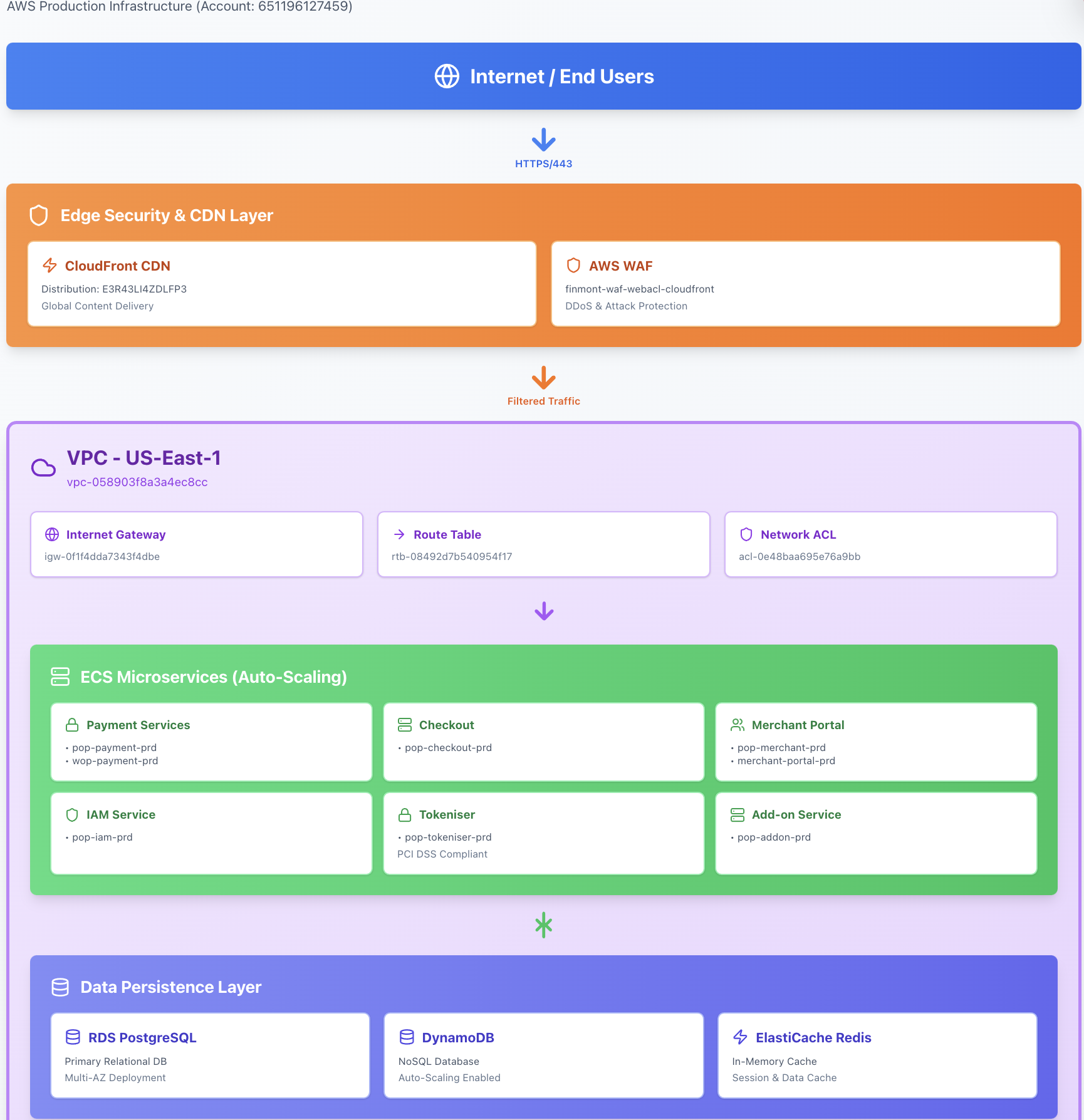Select the wop-payment-prd service entry
The height and width of the screenshot is (1120, 1084).
click(x=115, y=760)
